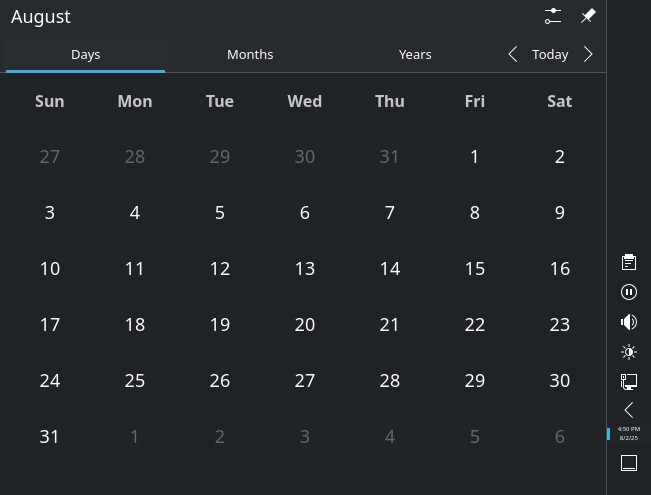Select greyed-out July 28 on Monday
The height and width of the screenshot is (495, 651).
135,157
